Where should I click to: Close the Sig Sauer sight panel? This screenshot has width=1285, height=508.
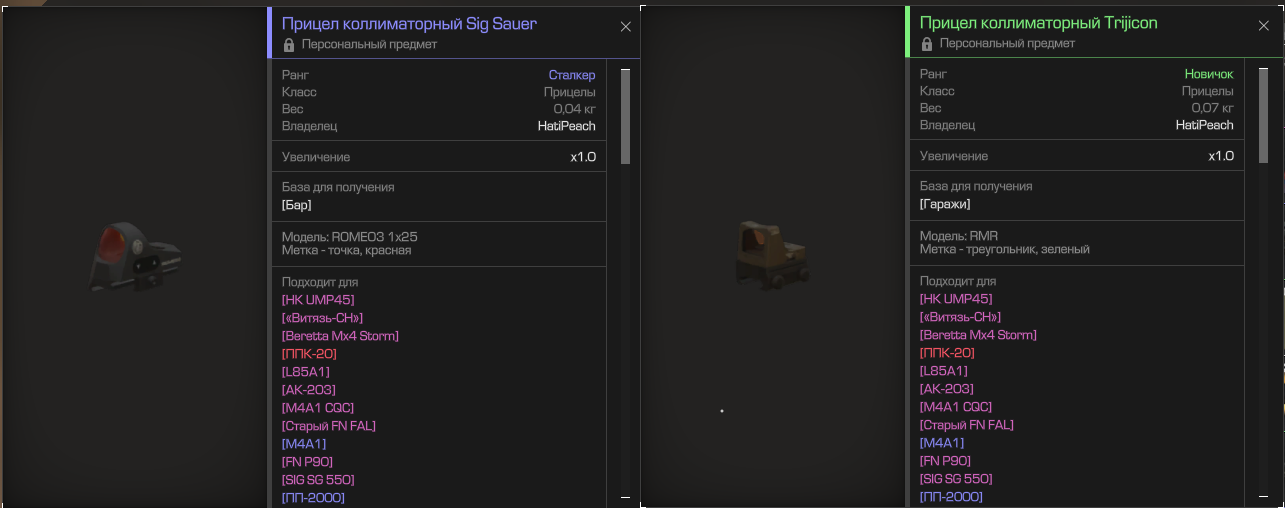pos(626,27)
